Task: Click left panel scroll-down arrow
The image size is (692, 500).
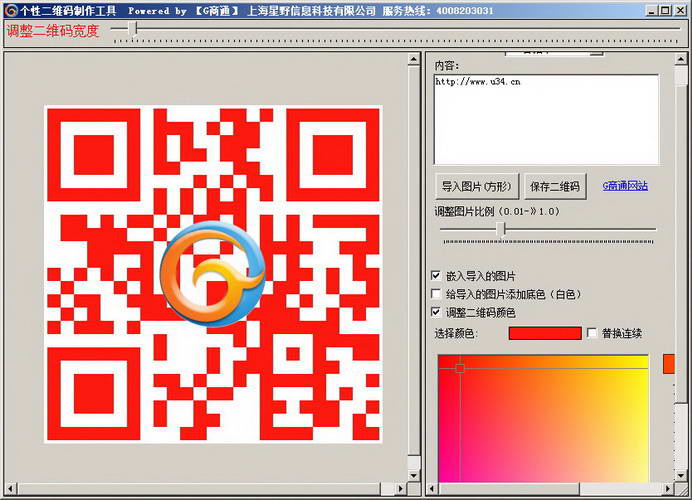Action: coord(414,475)
